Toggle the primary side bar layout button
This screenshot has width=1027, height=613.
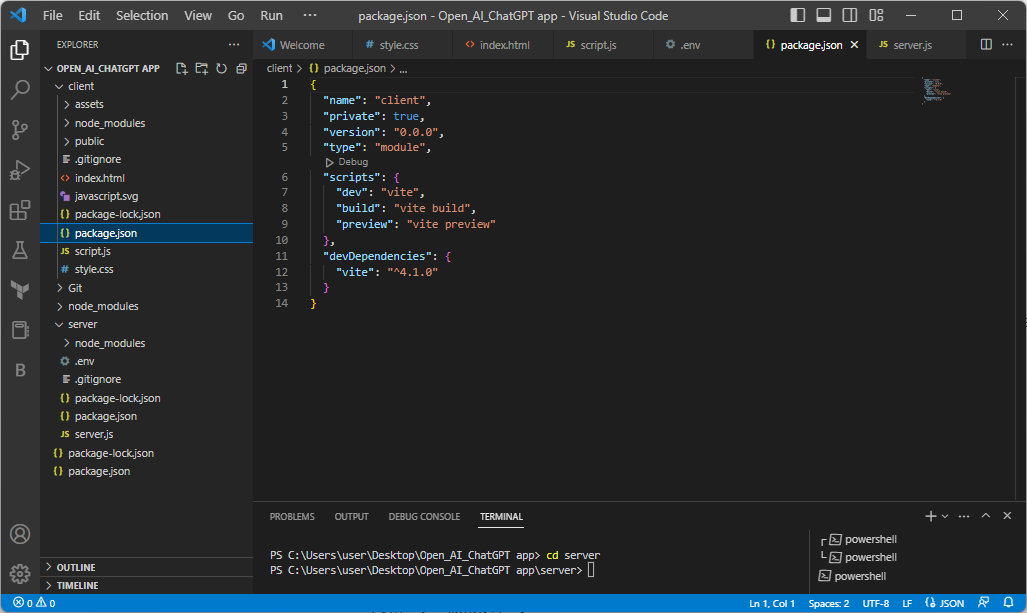[x=797, y=15]
